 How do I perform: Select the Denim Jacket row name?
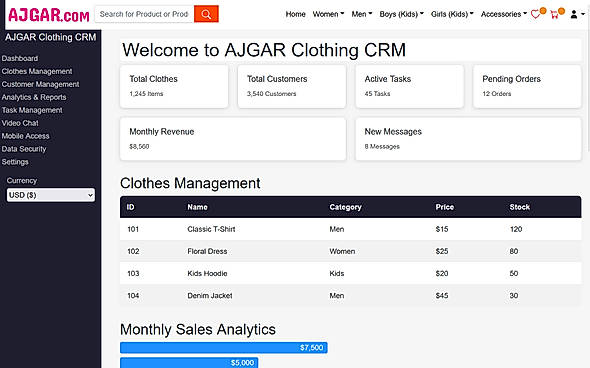coord(210,296)
